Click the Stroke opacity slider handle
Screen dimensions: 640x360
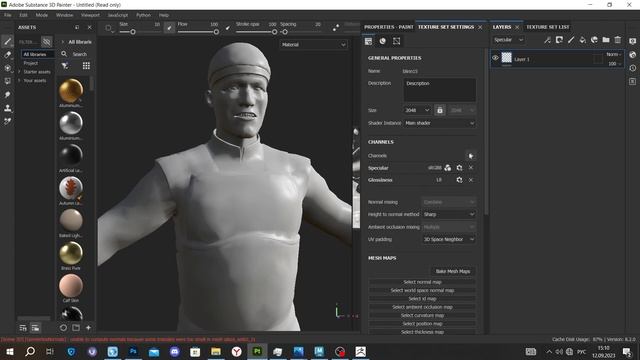pyautogui.click(x=274, y=32)
